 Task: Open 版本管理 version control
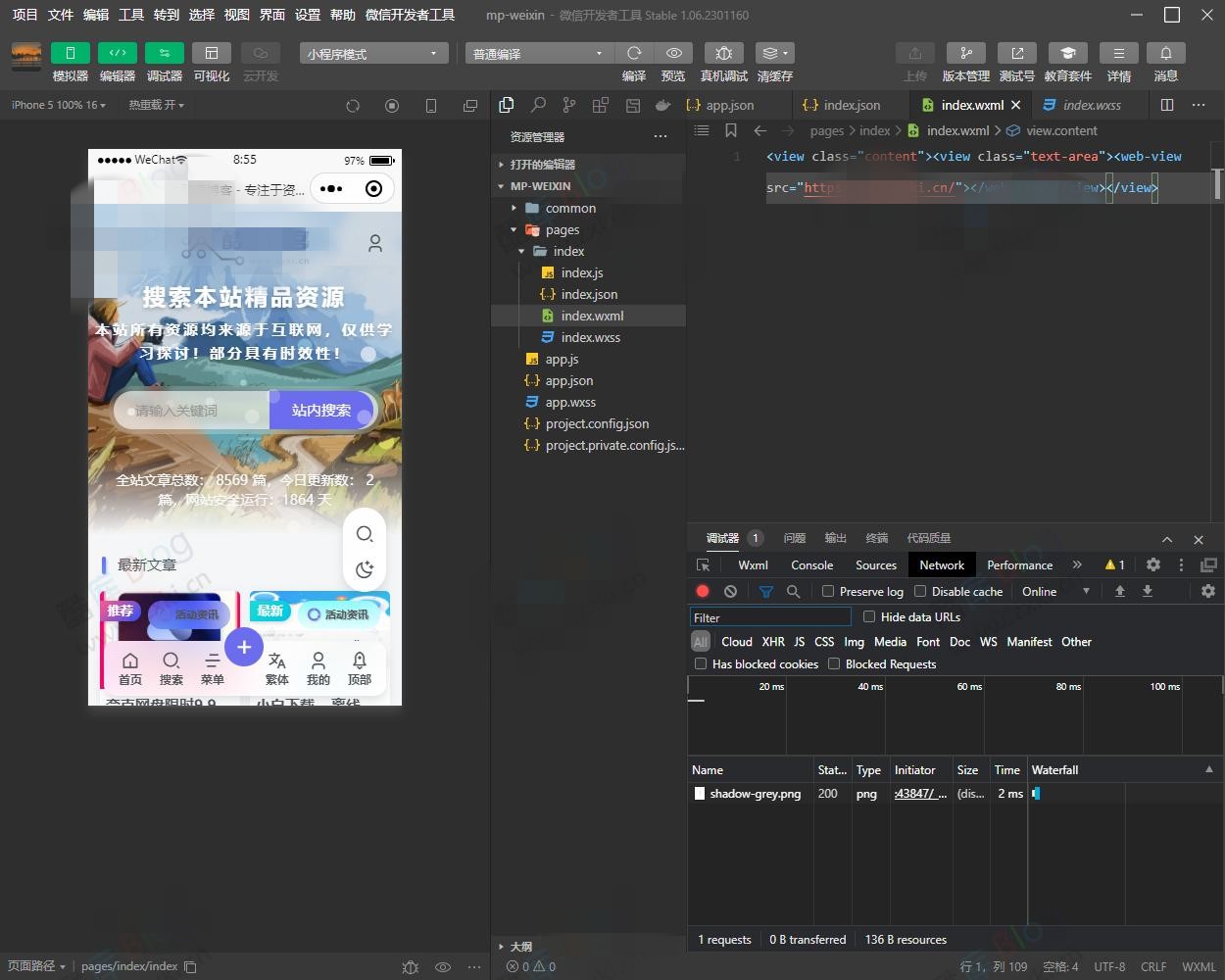(965, 53)
